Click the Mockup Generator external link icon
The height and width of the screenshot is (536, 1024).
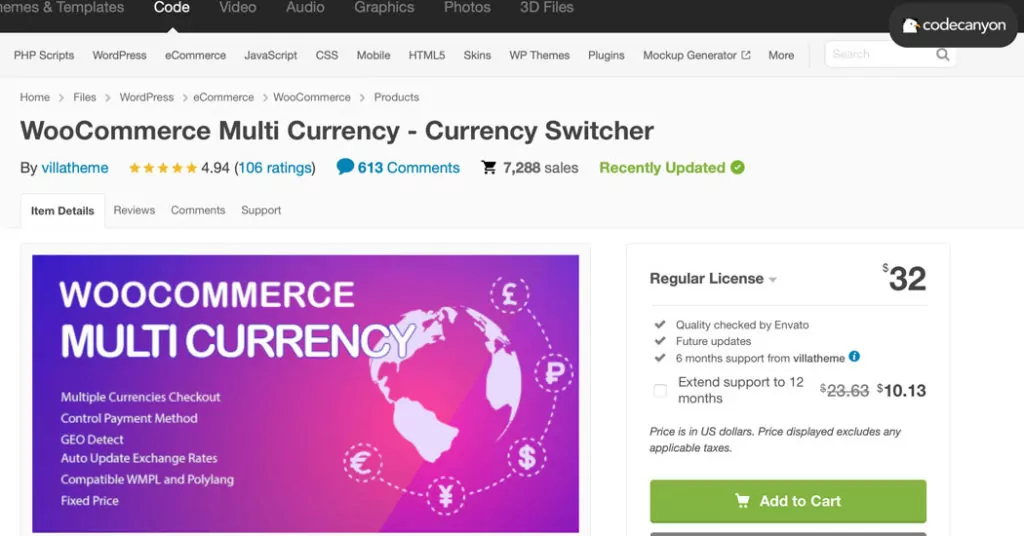[x=746, y=55]
